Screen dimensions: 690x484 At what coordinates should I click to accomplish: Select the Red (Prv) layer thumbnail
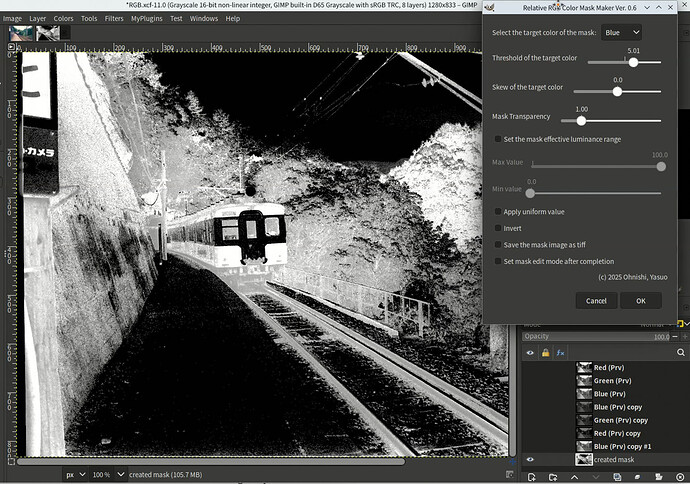click(x=584, y=368)
